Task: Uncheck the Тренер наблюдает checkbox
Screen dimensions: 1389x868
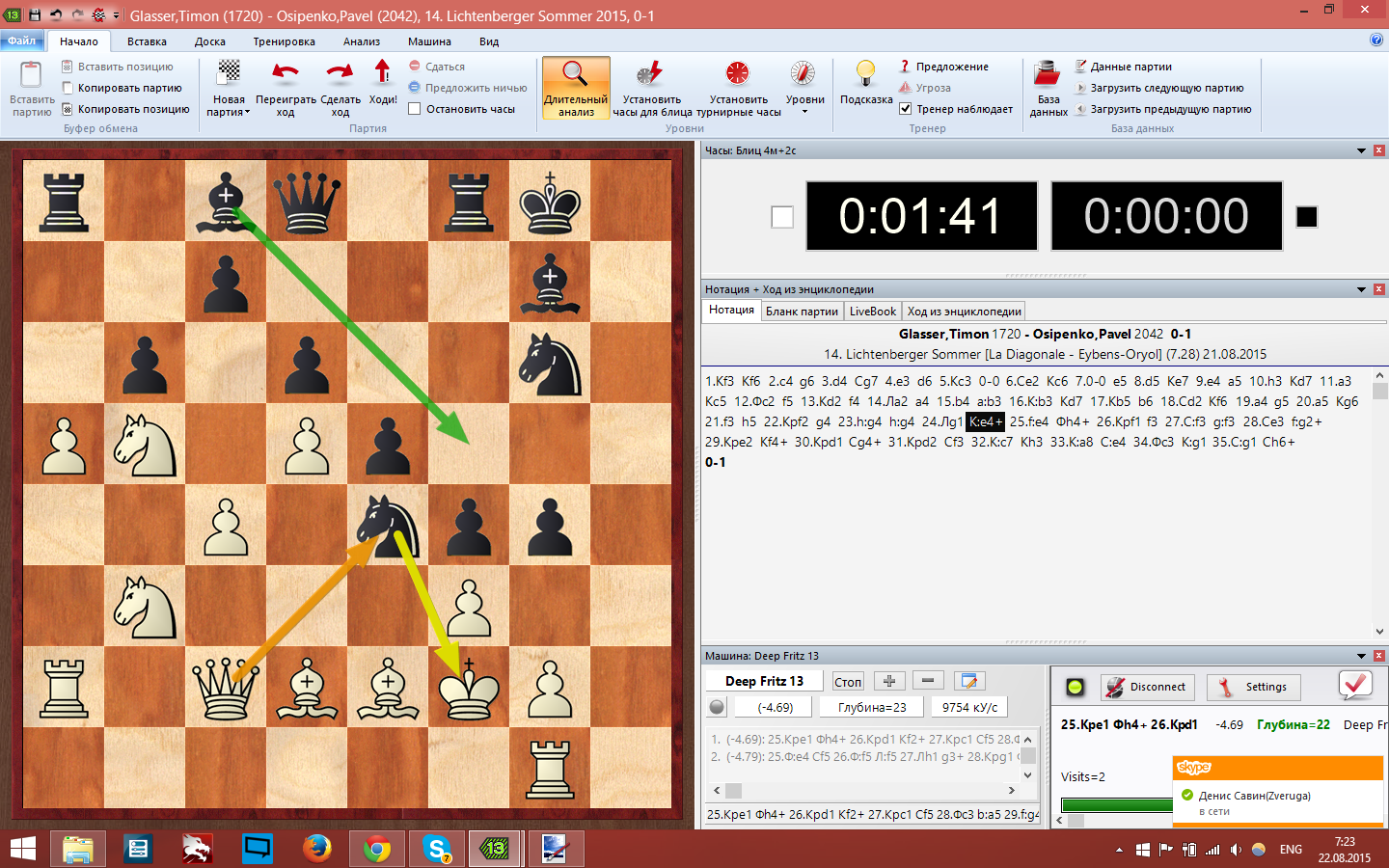Action: (905, 109)
